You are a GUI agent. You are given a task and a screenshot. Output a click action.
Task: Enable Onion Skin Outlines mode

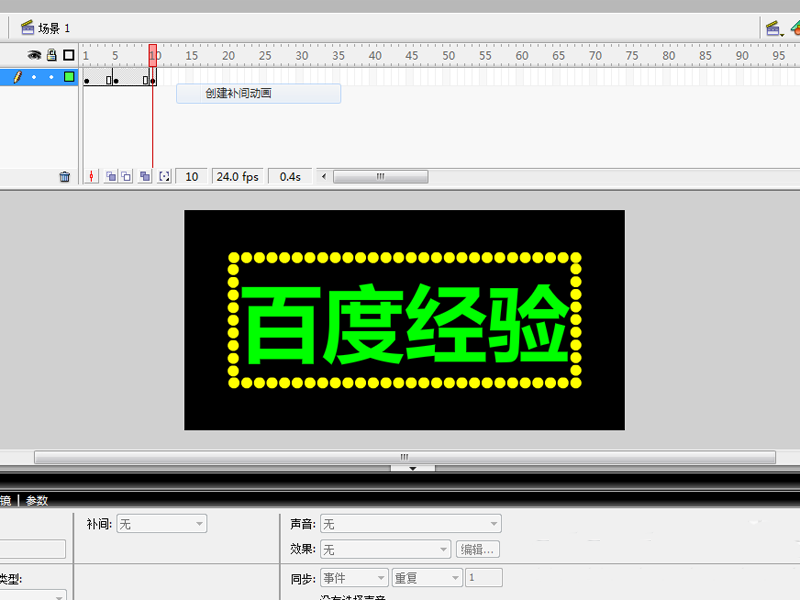click(x=126, y=177)
